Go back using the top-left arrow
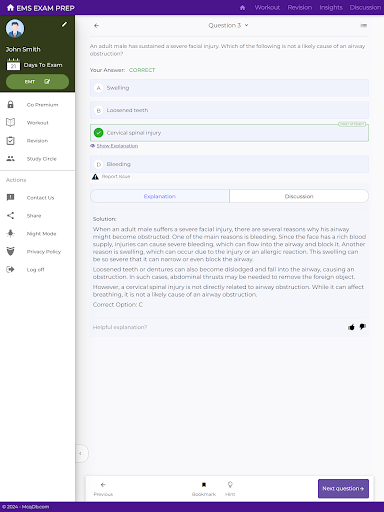Viewport: 384px width, 512px height. coord(96,26)
